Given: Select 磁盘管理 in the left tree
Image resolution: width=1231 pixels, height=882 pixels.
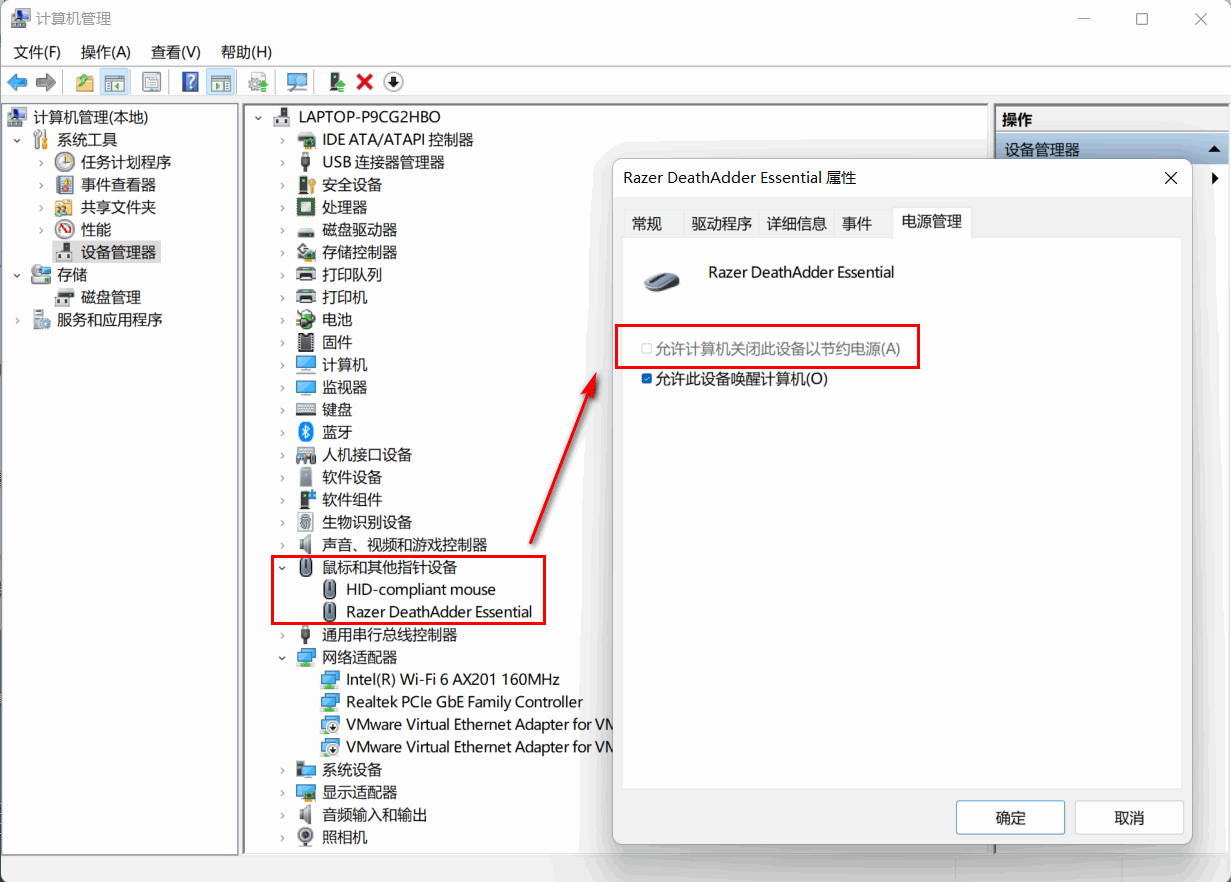Looking at the screenshot, I should (x=110, y=297).
